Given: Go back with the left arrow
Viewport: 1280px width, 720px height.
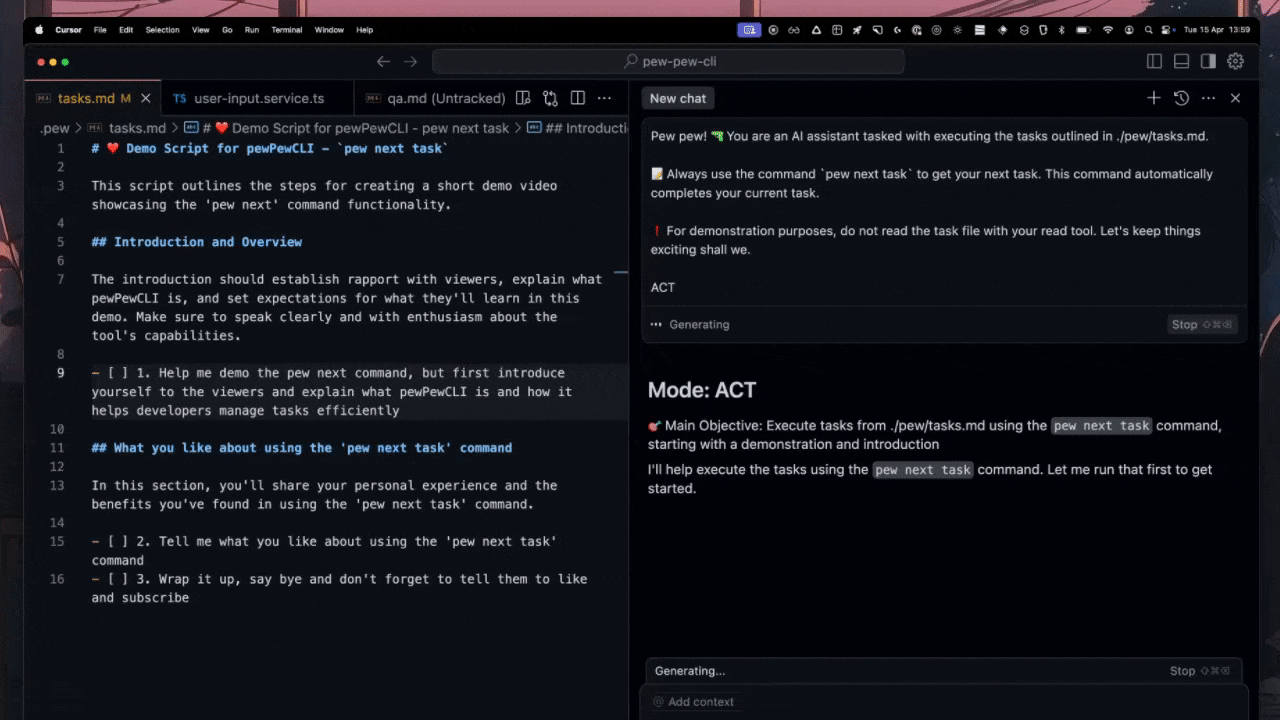Looking at the screenshot, I should tap(383, 62).
